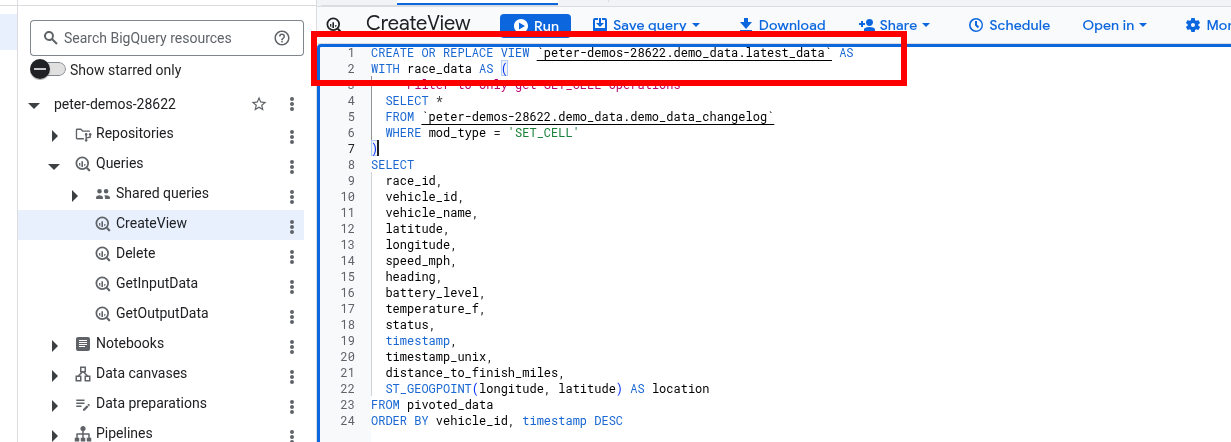This screenshot has height=442, width=1231.
Task: Expand the Data canvases node
Action: [55, 374]
